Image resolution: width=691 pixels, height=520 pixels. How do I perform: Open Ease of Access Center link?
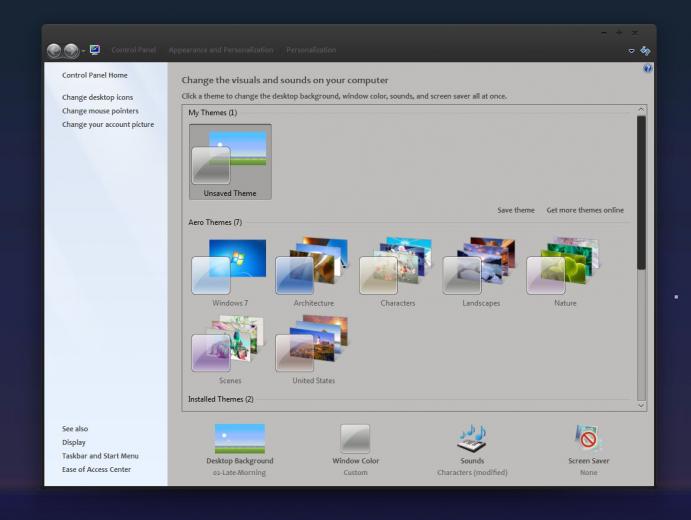tap(97, 470)
